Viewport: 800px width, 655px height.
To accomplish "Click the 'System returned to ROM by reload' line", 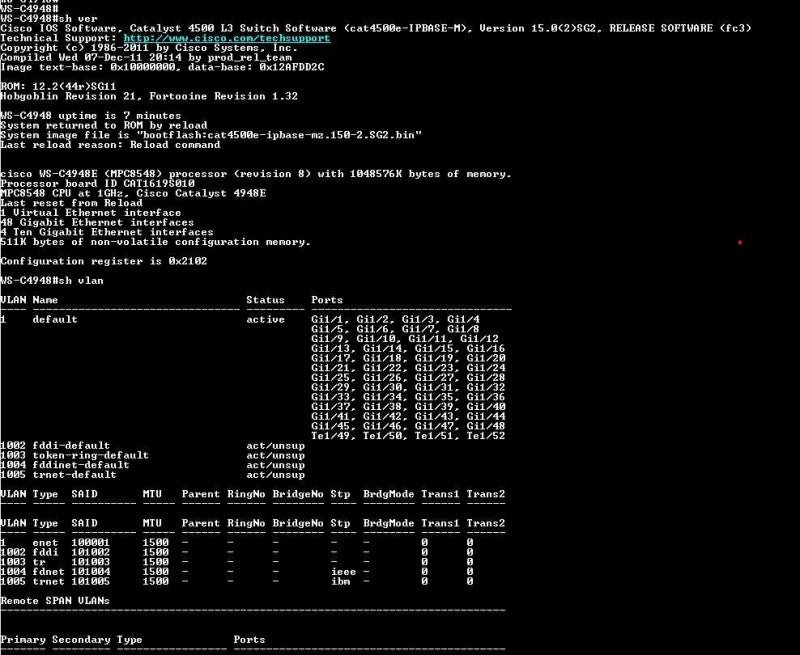I will [104, 125].
